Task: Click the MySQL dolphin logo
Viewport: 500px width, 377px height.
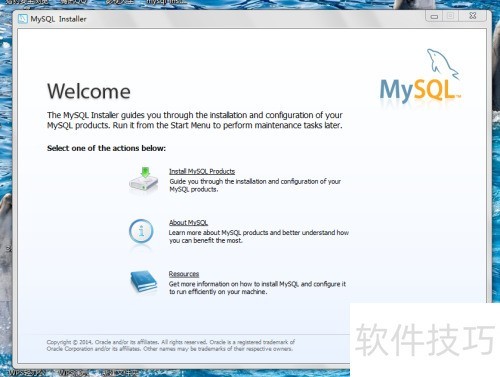Action: click(421, 76)
